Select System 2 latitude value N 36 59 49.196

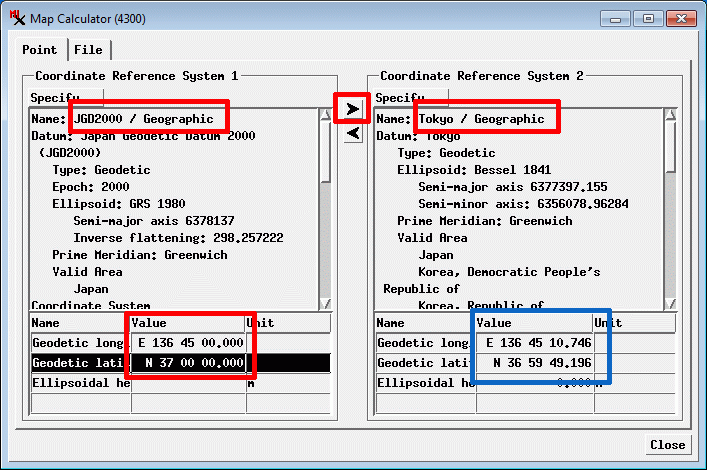click(535, 363)
